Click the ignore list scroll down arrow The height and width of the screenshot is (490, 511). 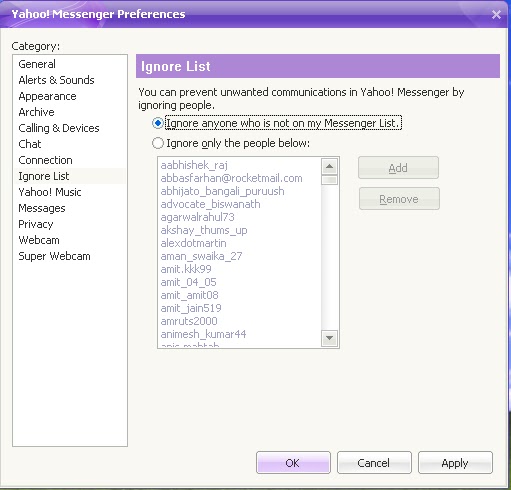330,338
